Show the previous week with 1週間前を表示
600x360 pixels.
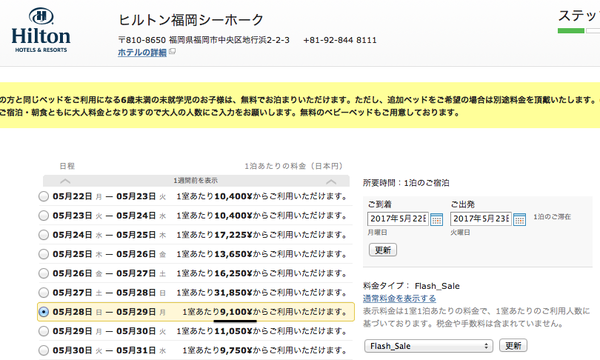click(x=196, y=181)
